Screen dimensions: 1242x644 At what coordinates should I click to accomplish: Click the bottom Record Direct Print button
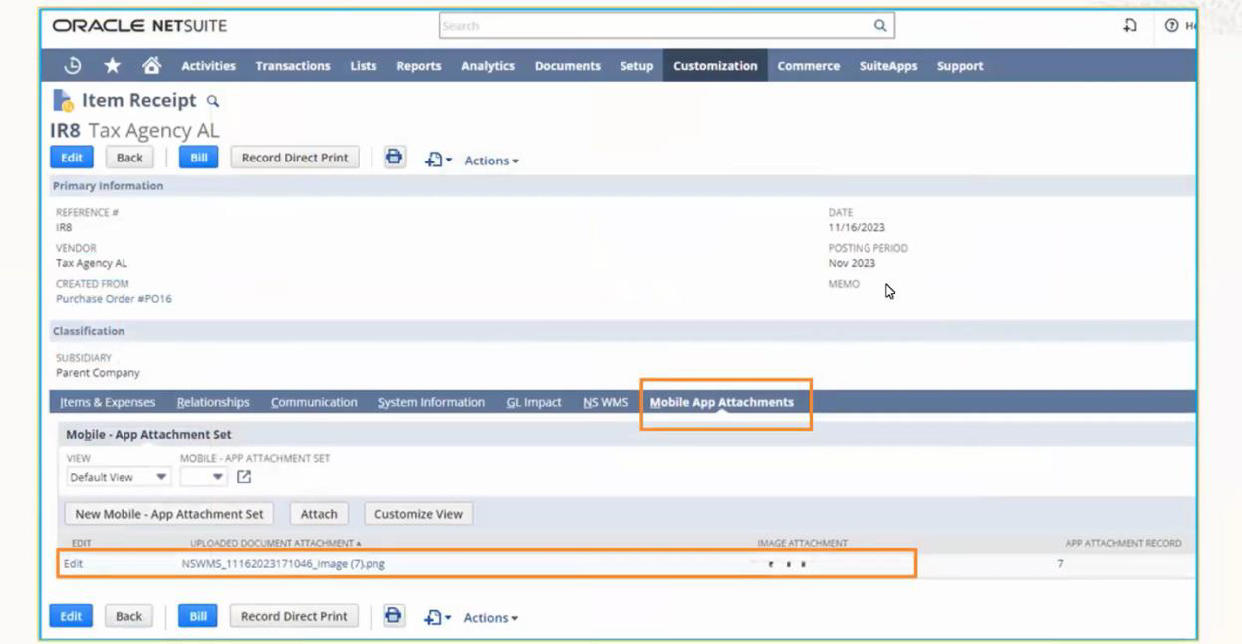click(294, 616)
